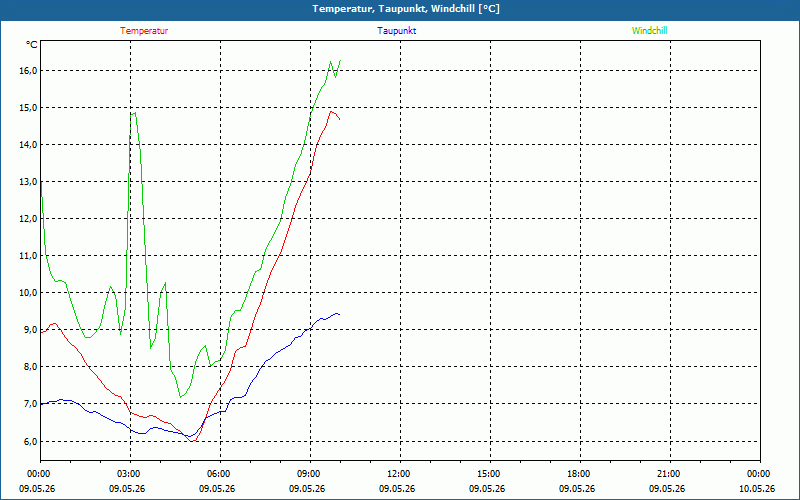The width and height of the screenshot is (800, 500).
Task: Click the 12:00 time axis label
Action: [400, 474]
